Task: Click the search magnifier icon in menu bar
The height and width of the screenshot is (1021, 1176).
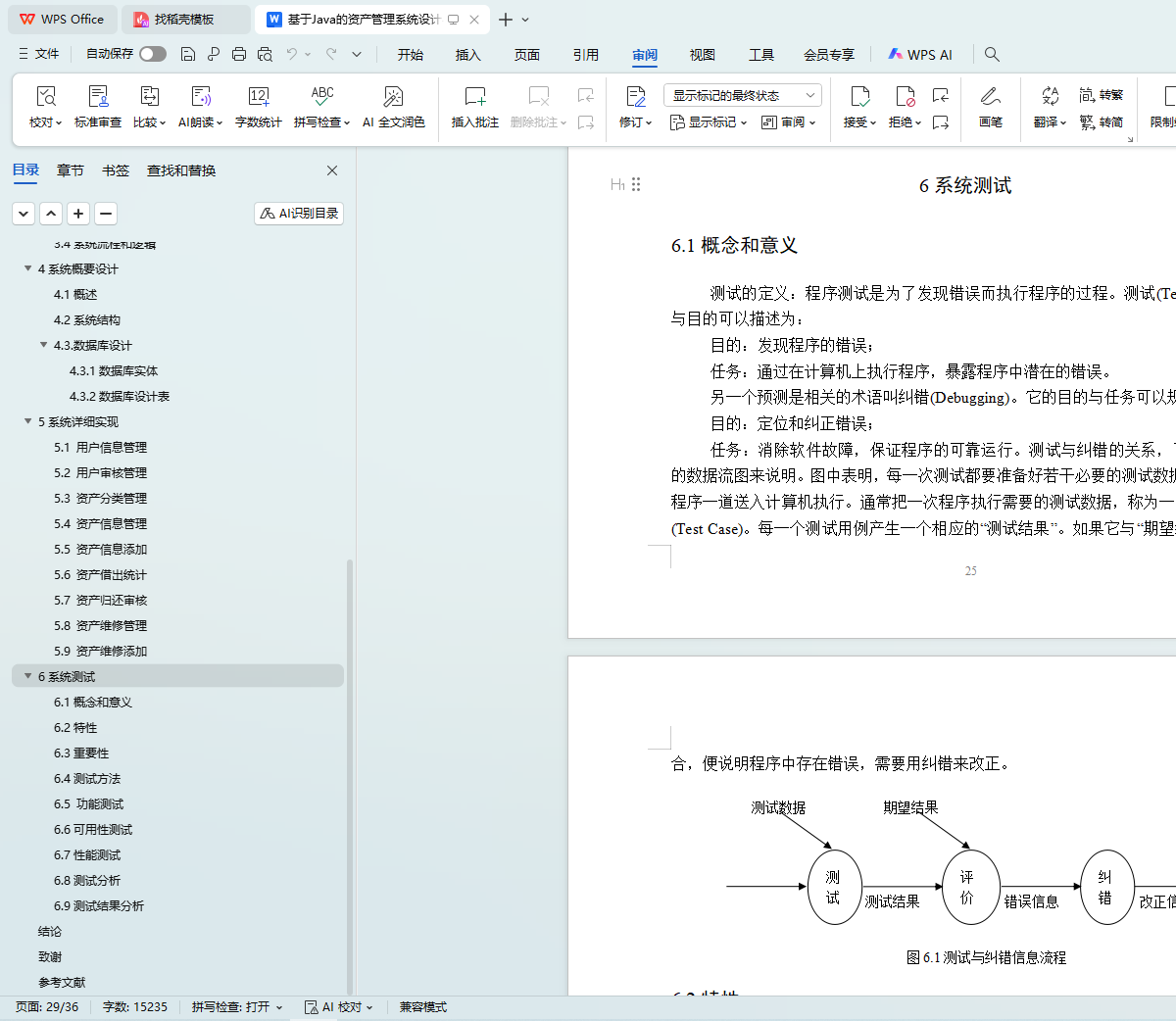Action: [992, 54]
